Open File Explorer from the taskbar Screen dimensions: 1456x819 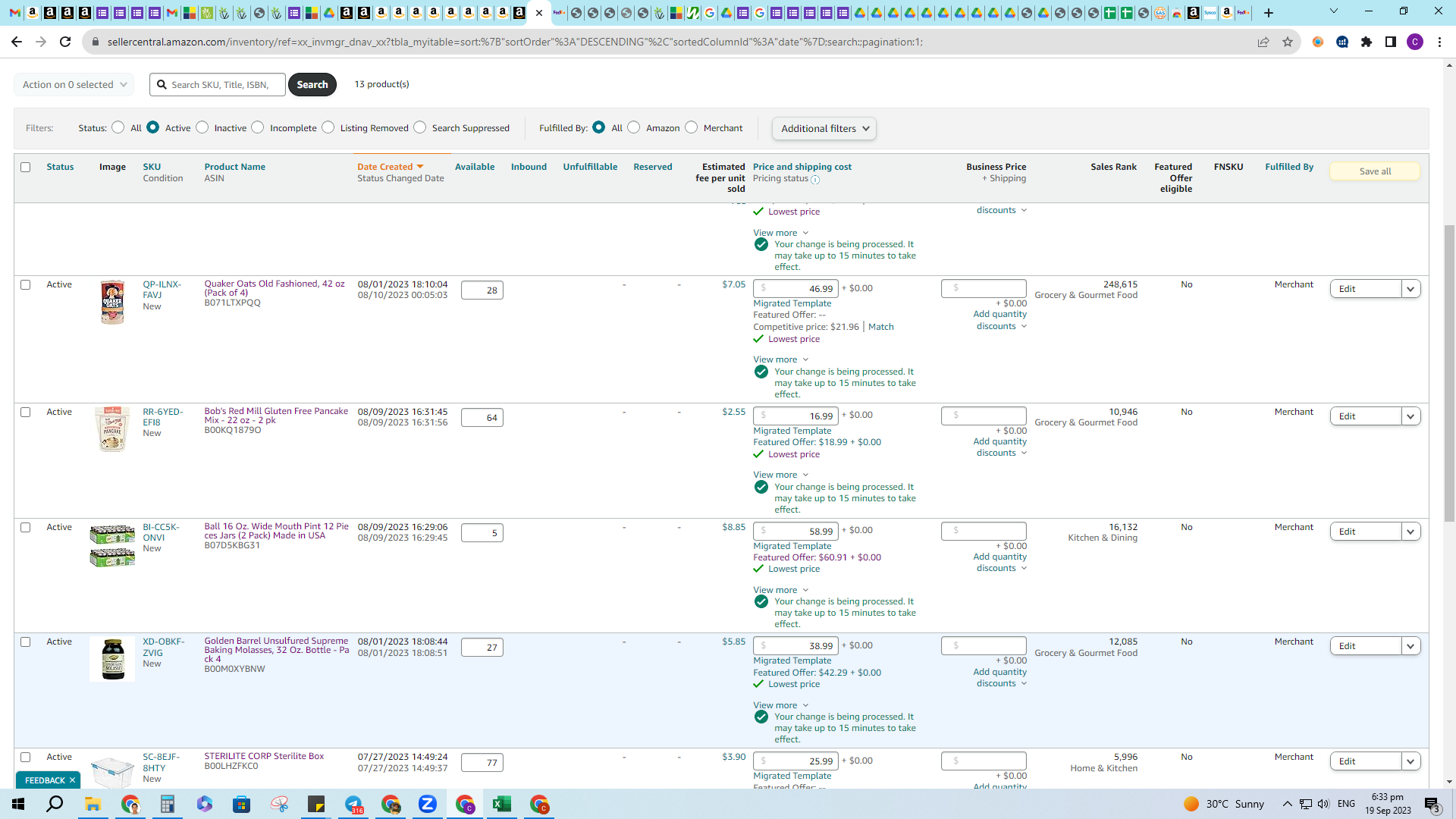pos(93,804)
